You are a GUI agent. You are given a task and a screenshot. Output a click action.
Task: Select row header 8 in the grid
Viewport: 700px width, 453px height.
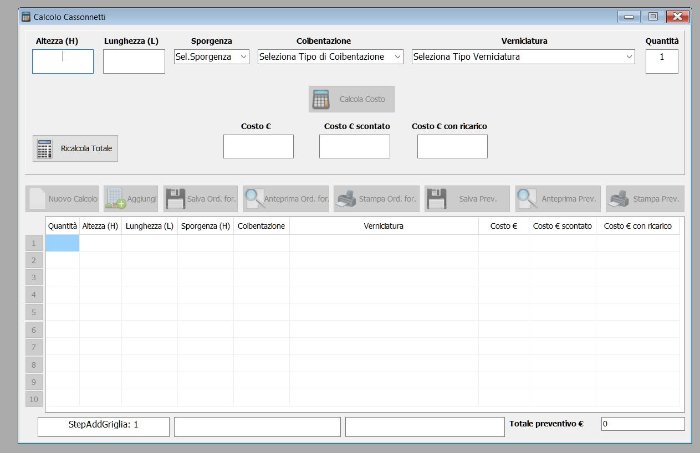[34, 365]
